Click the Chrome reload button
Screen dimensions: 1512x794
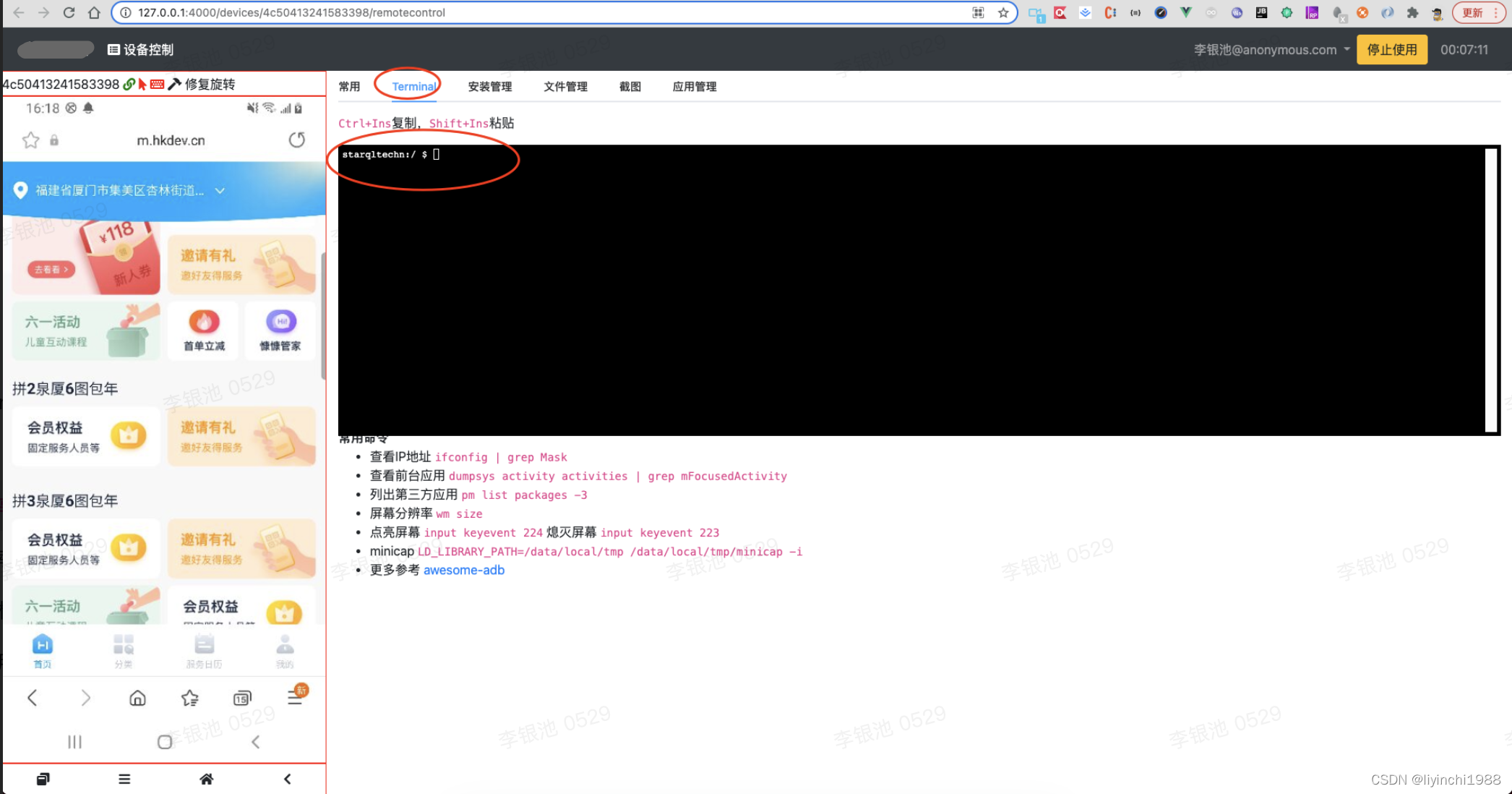69,12
